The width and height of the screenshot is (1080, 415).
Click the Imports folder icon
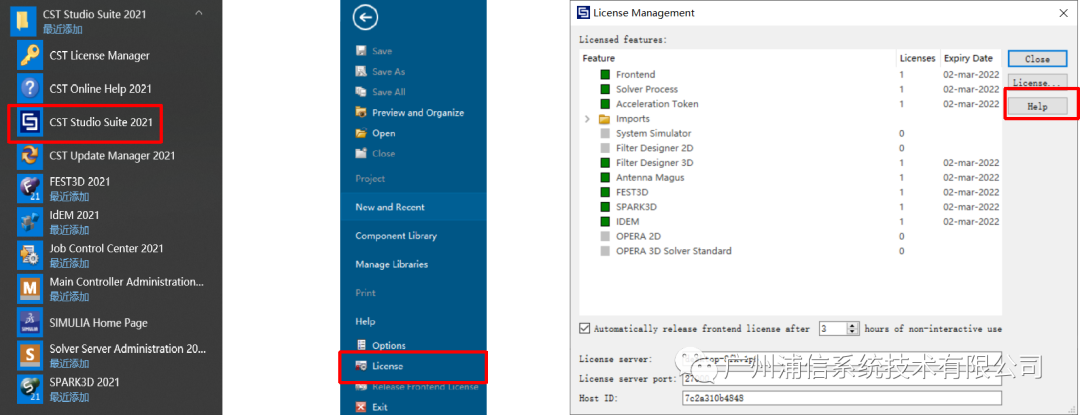coord(605,118)
